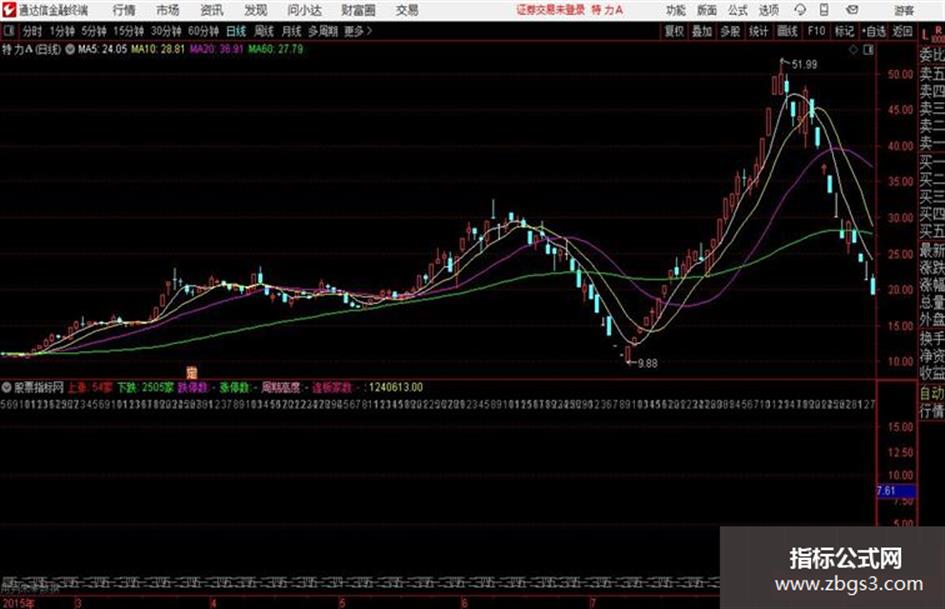The height and width of the screenshot is (609, 945).
Task: Switch to 30分钟 period tab
Action: tap(166, 31)
